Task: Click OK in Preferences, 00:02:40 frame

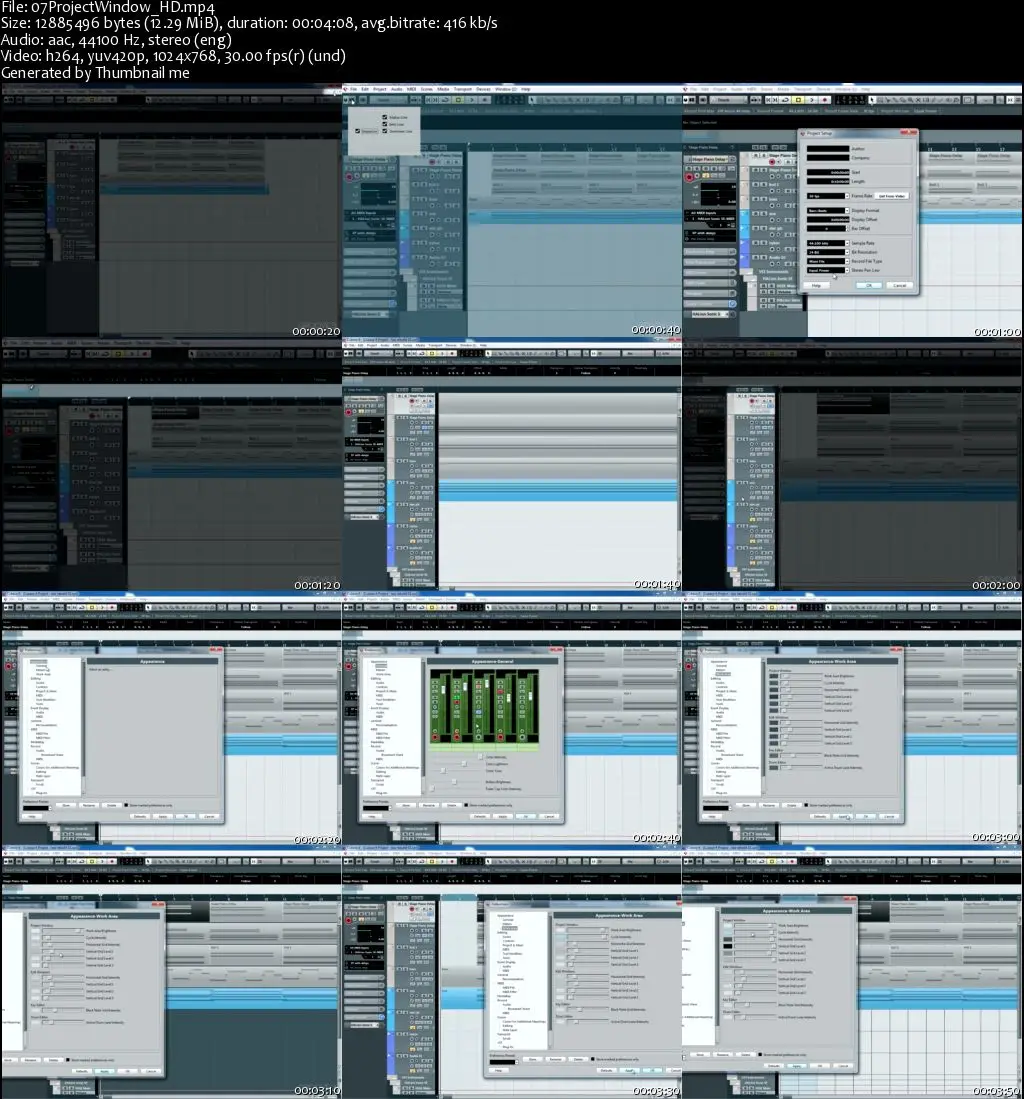Action: click(526, 817)
